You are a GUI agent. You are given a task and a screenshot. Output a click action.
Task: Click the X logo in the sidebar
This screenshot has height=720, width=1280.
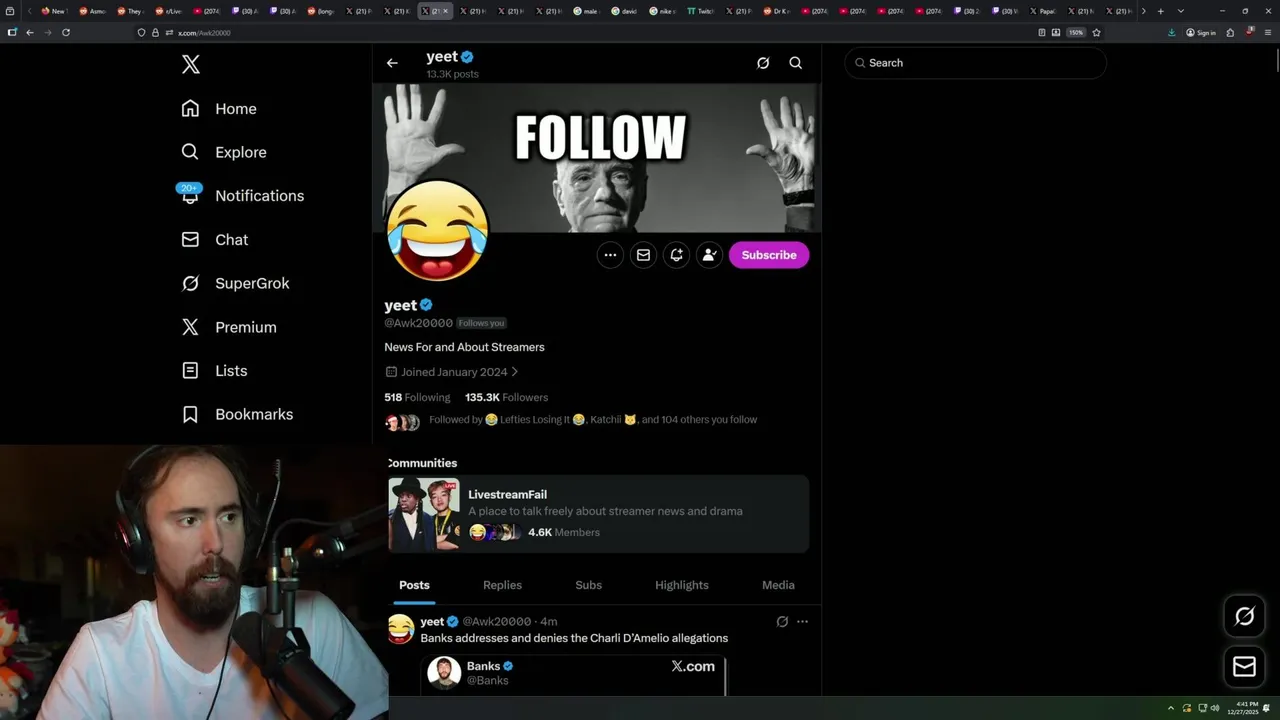tap(191, 65)
